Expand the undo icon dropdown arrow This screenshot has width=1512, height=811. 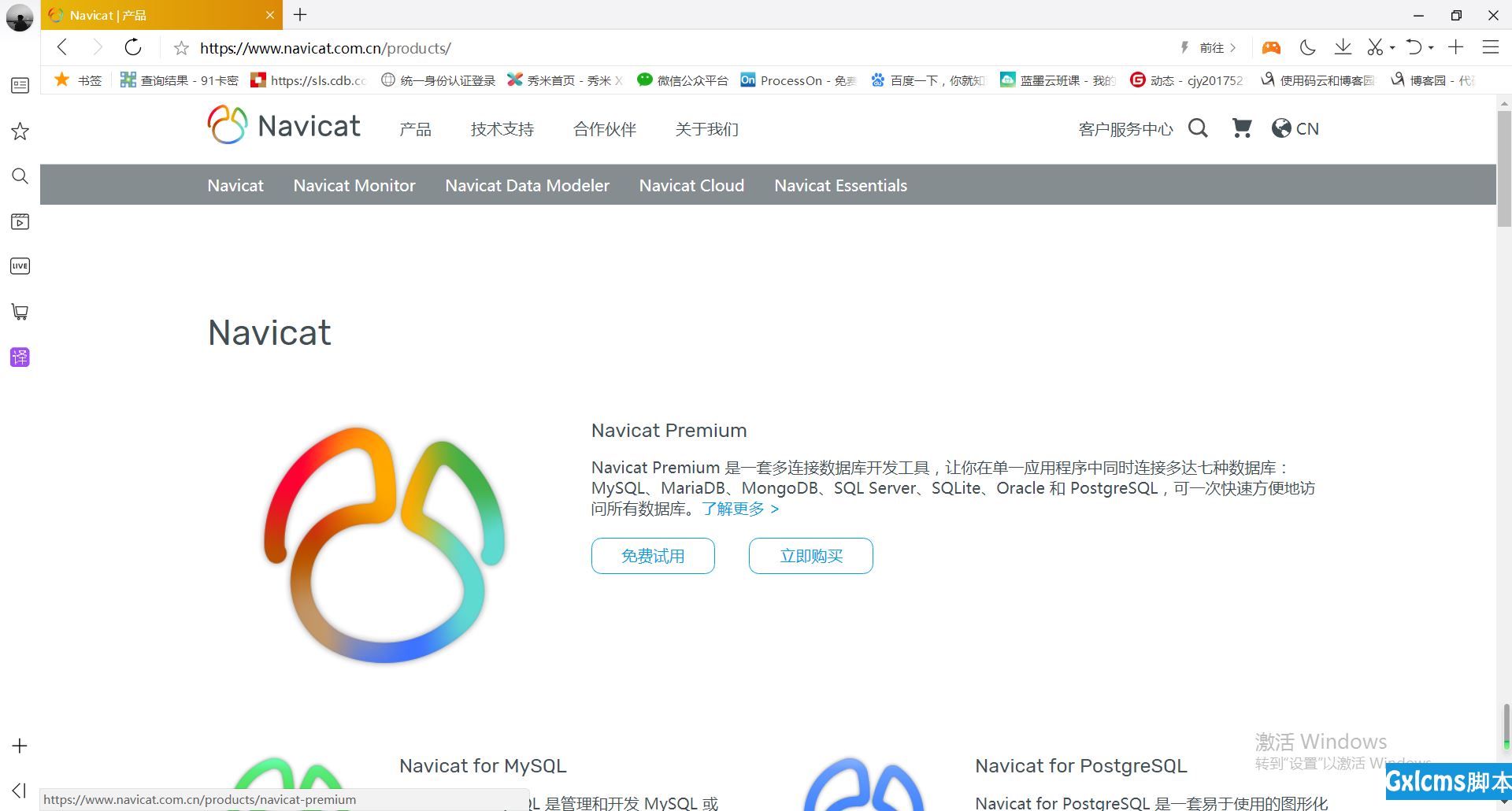point(1431,48)
